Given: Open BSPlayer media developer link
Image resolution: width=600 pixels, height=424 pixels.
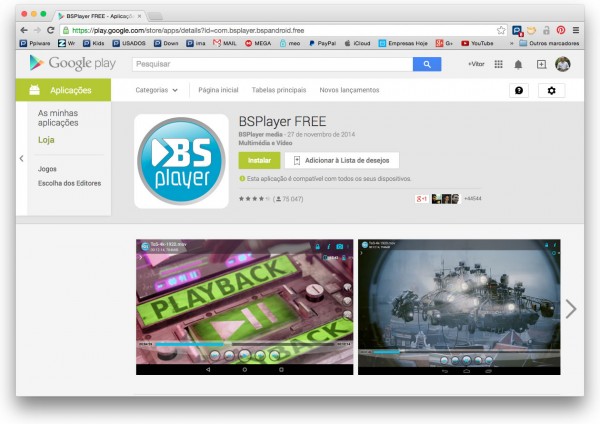Looking at the screenshot, I should tap(260, 134).
